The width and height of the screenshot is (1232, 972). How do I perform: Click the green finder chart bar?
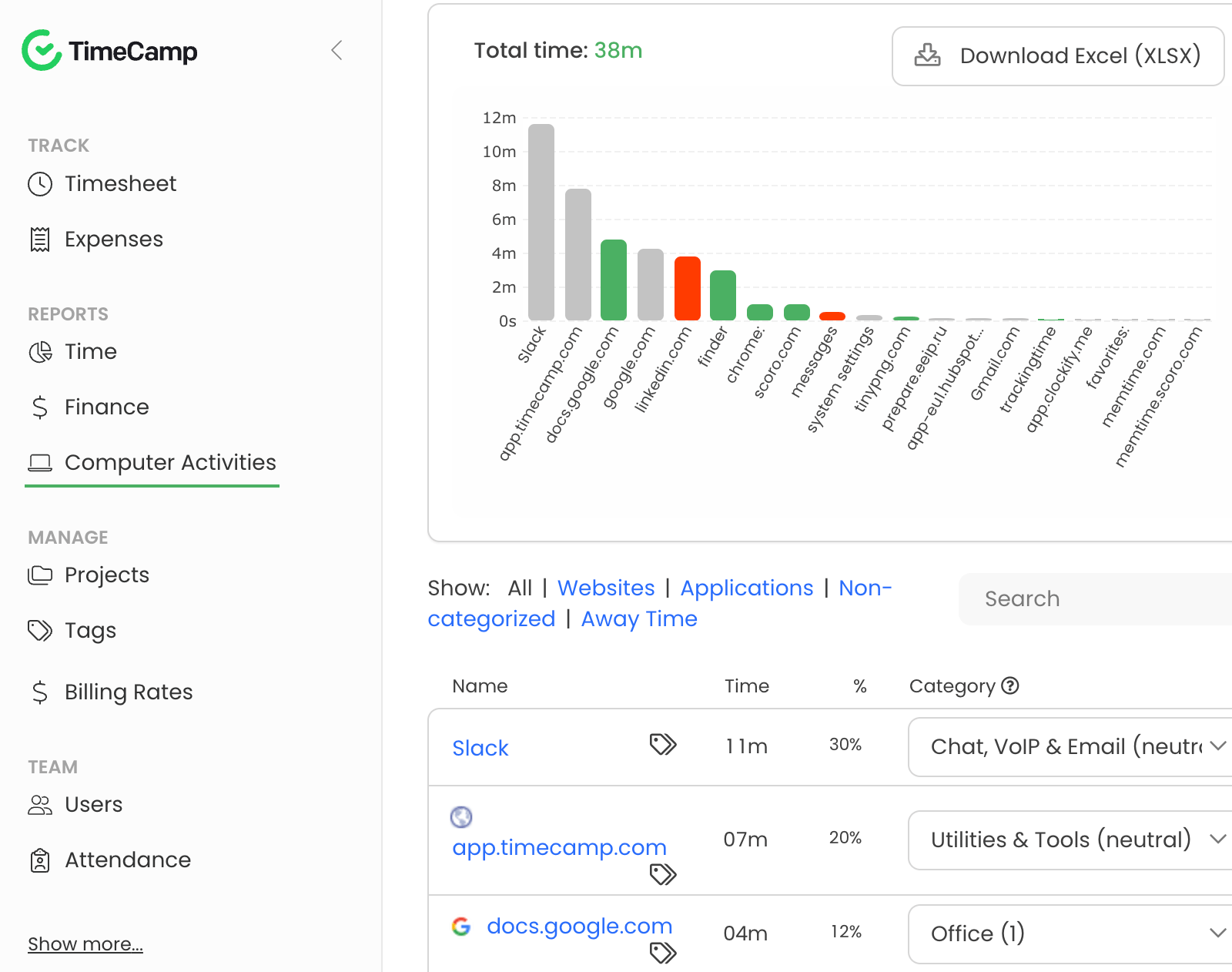pyautogui.click(x=723, y=296)
